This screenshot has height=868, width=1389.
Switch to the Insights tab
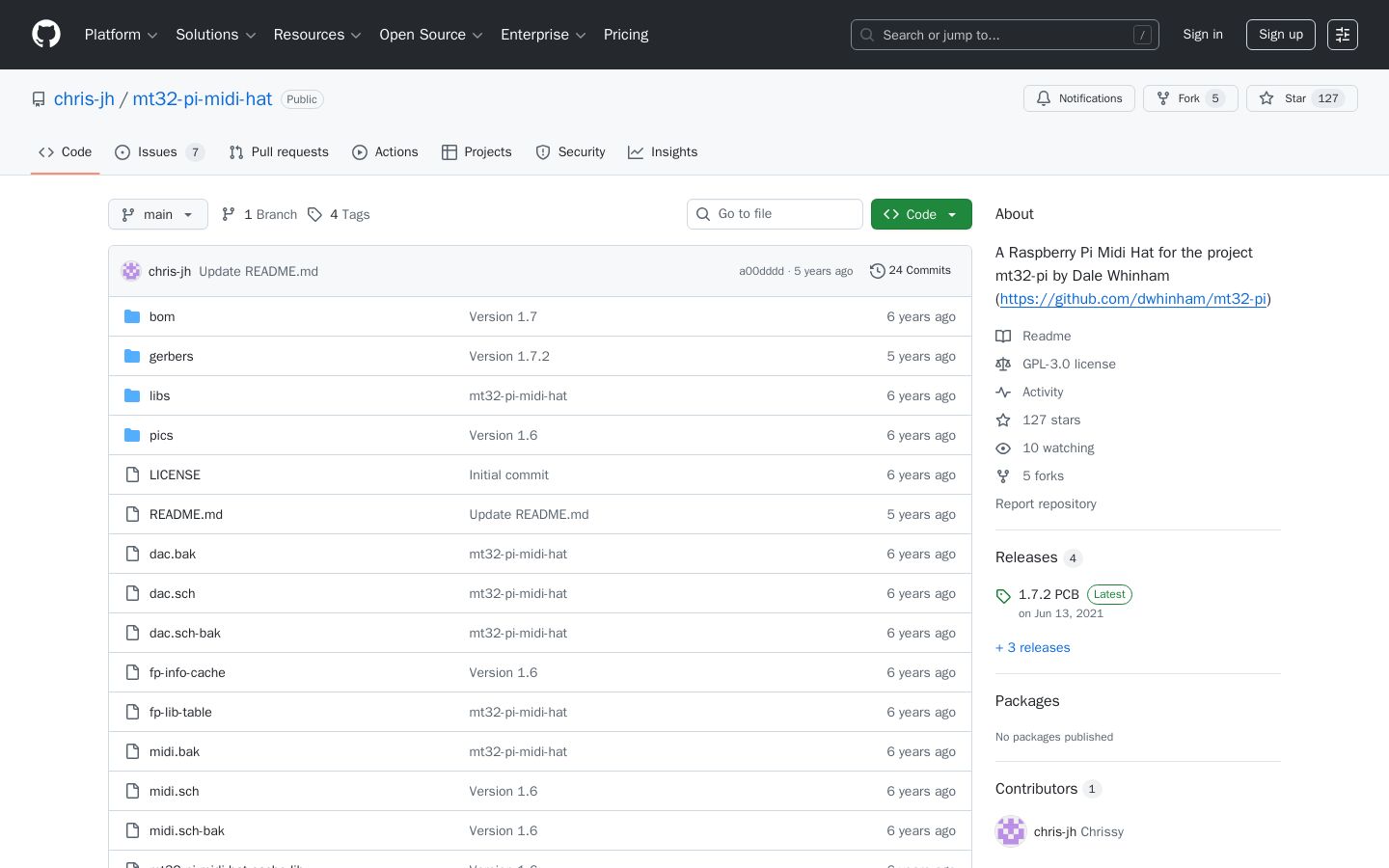click(x=663, y=152)
